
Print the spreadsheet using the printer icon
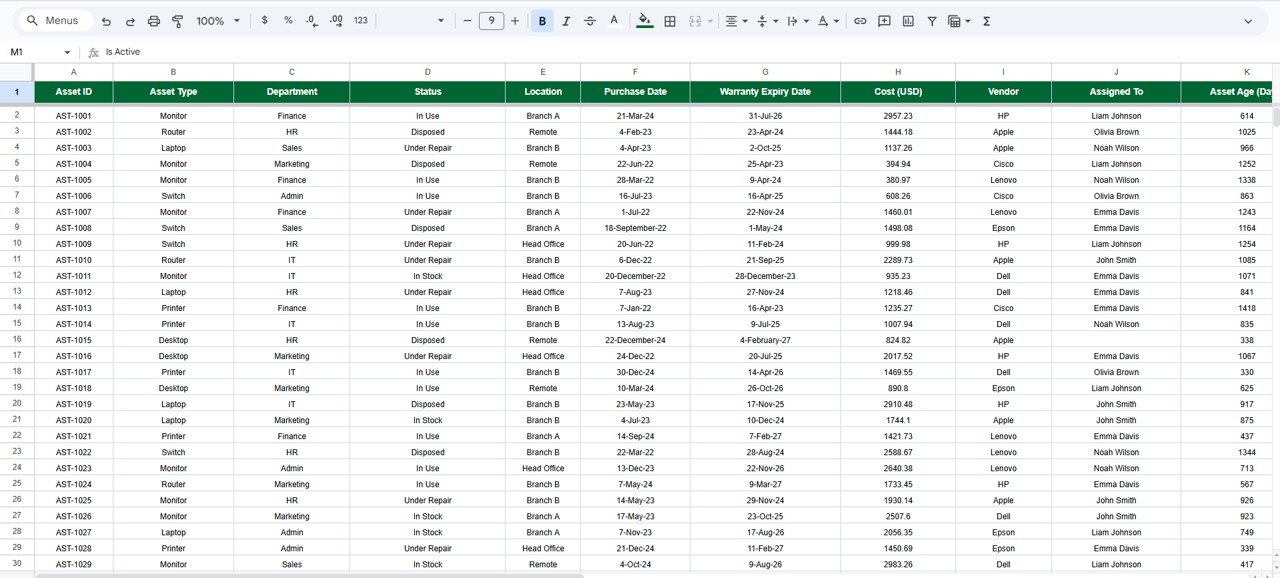tap(153, 21)
